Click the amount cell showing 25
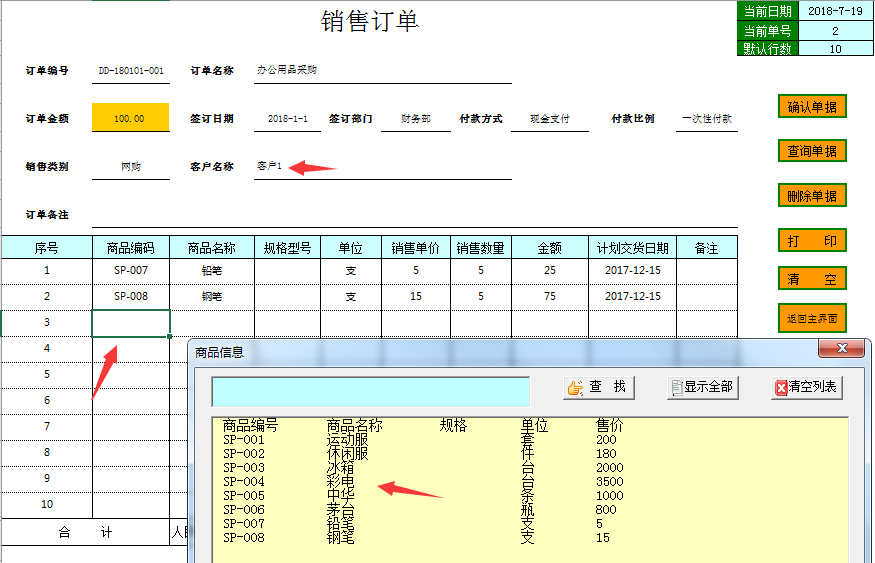The image size is (875, 563). 550,271
